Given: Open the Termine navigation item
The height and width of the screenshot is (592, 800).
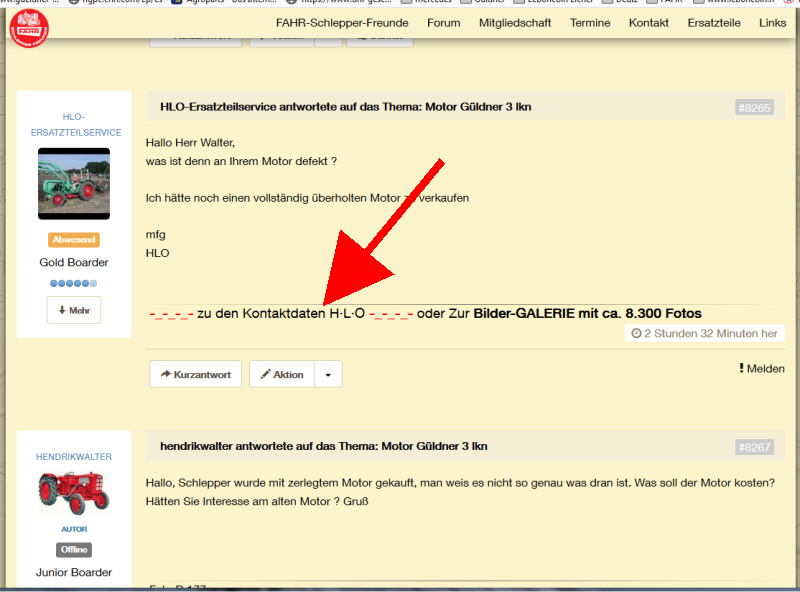Looking at the screenshot, I should (590, 23).
